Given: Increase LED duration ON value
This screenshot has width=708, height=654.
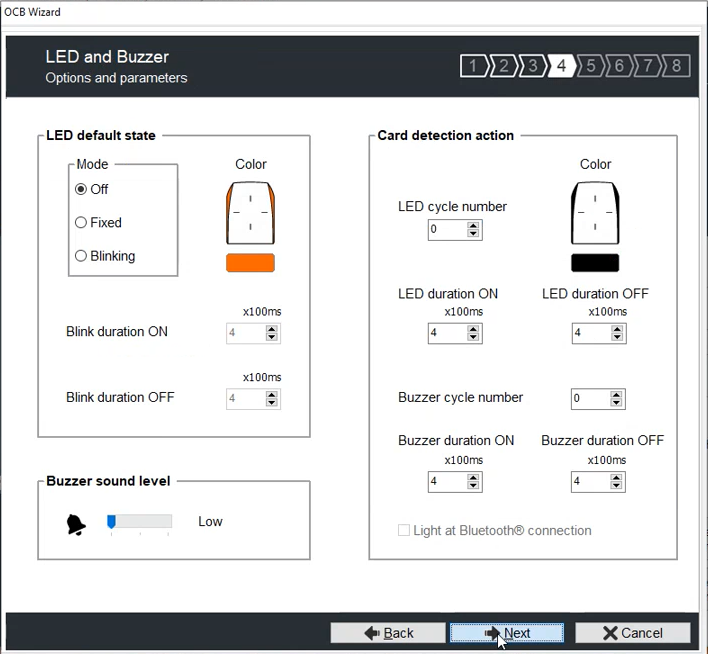Looking at the screenshot, I should point(474,329).
